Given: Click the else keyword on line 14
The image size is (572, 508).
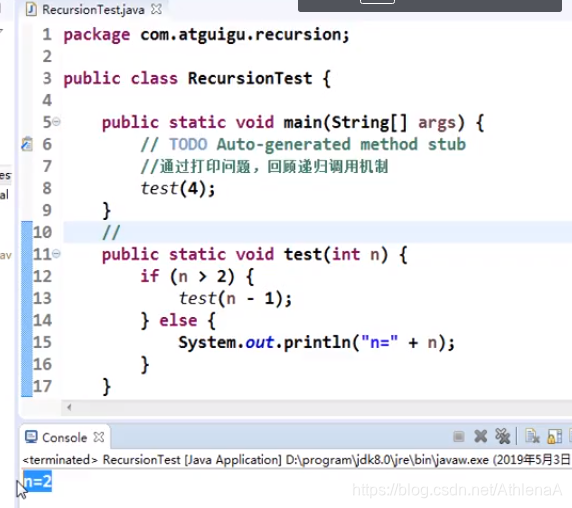Looking at the screenshot, I should pos(178,320).
